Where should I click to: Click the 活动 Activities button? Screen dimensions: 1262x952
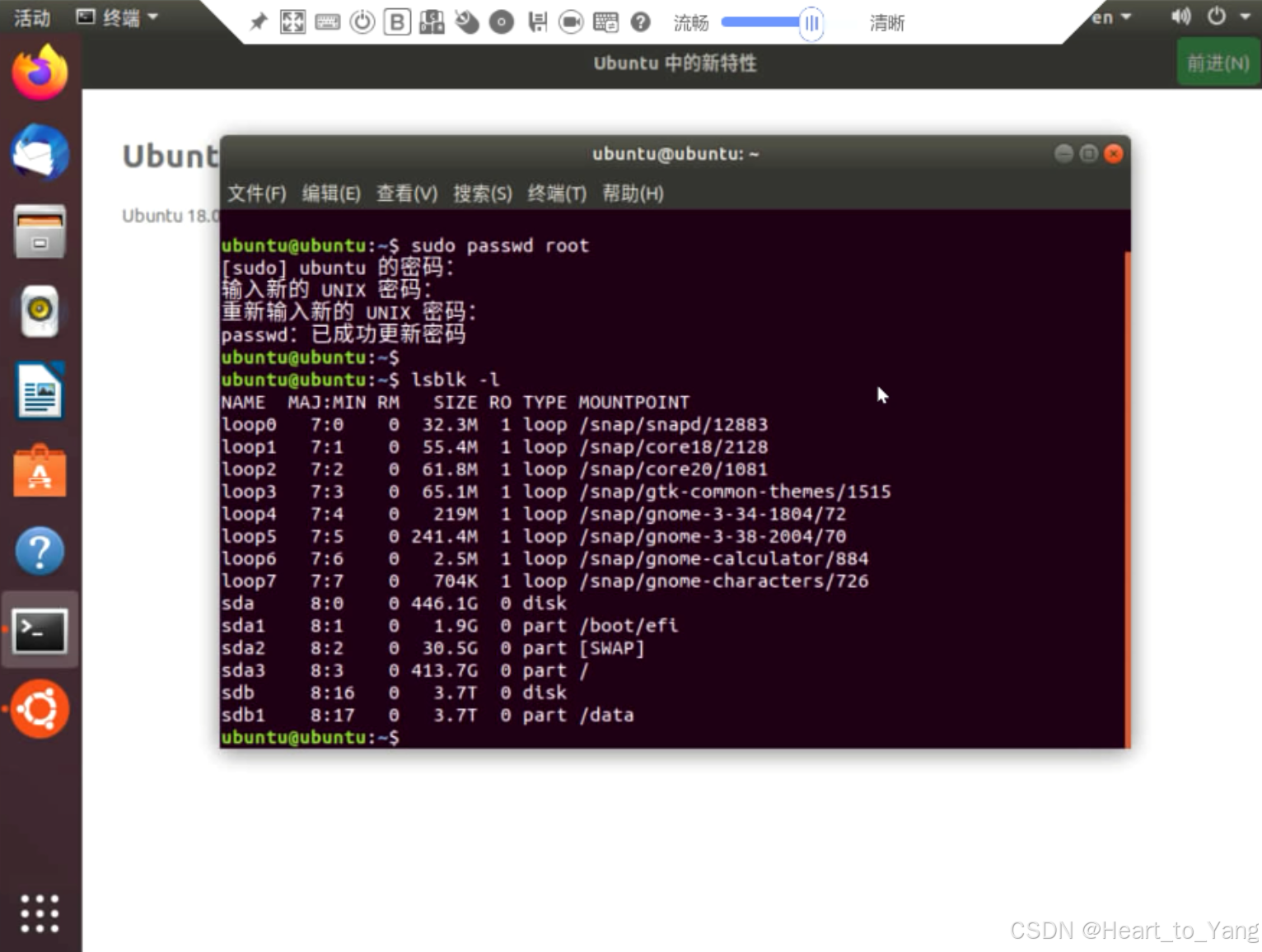pyautogui.click(x=32, y=17)
